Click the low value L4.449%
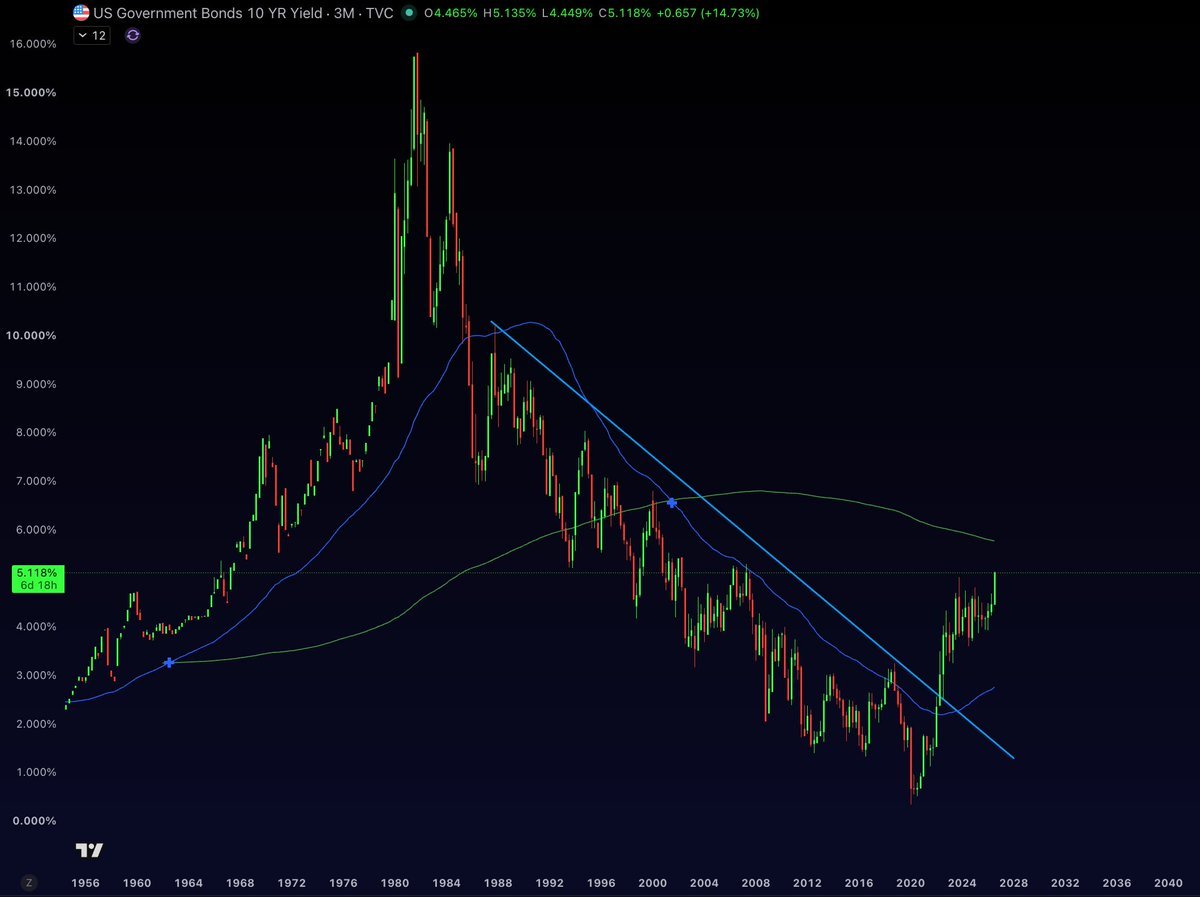1200x897 pixels. pyautogui.click(x=569, y=13)
